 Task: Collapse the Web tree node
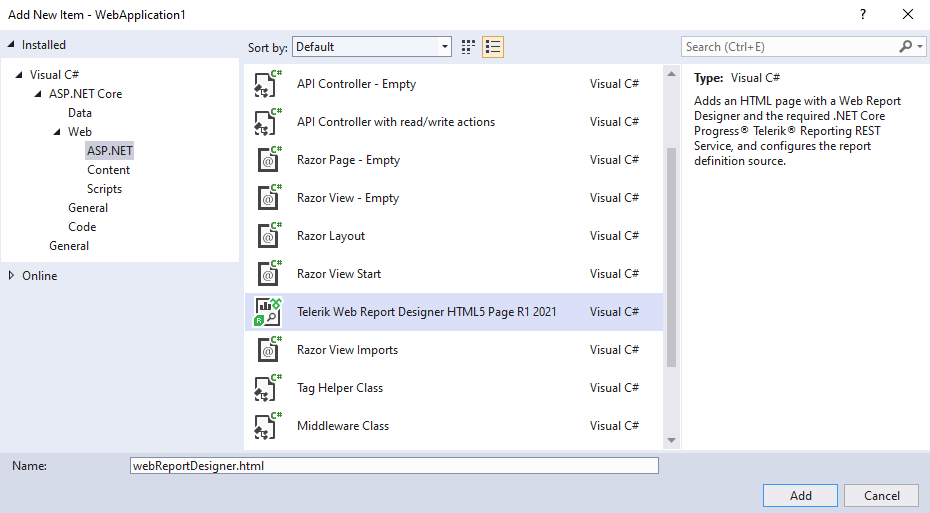tap(57, 132)
